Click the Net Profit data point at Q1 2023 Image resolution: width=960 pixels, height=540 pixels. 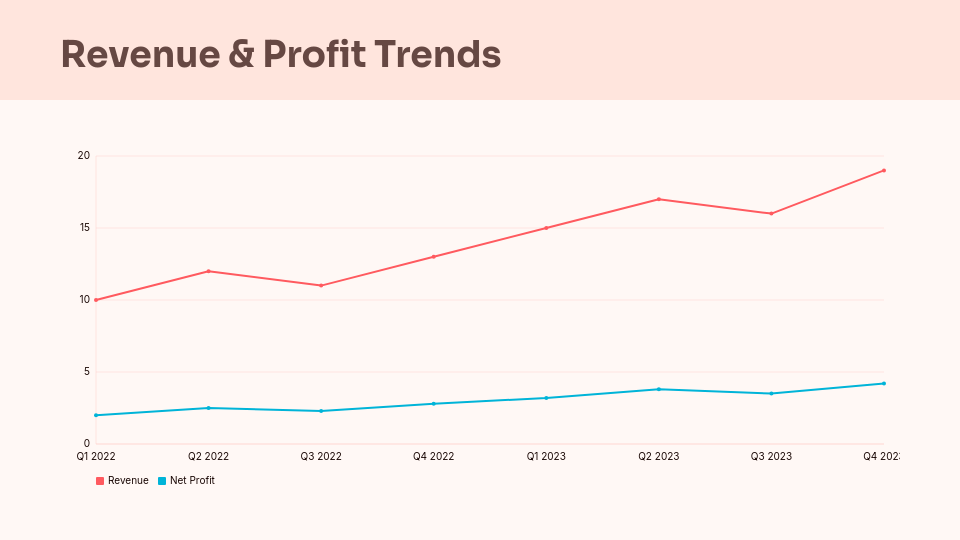546,398
